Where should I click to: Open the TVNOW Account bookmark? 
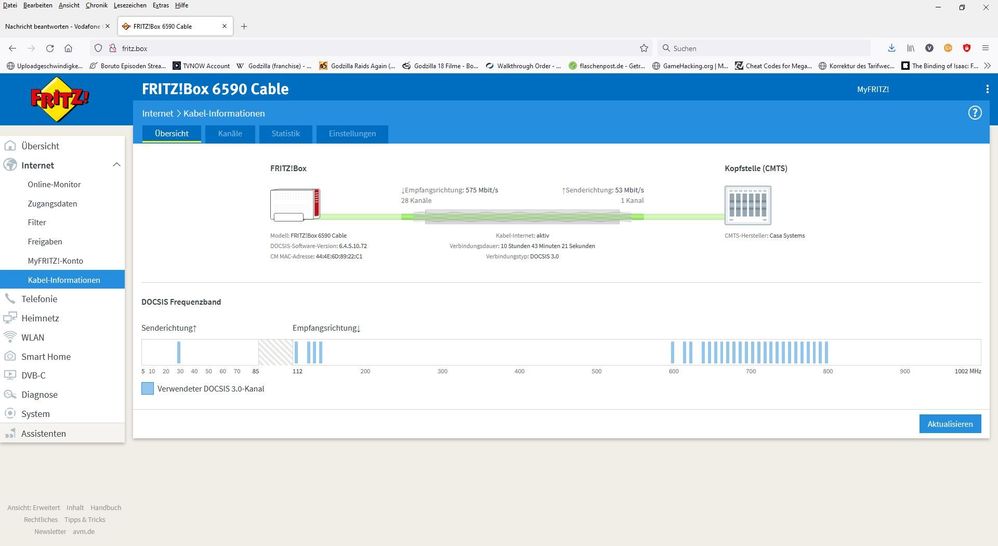click(x=201, y=66)
